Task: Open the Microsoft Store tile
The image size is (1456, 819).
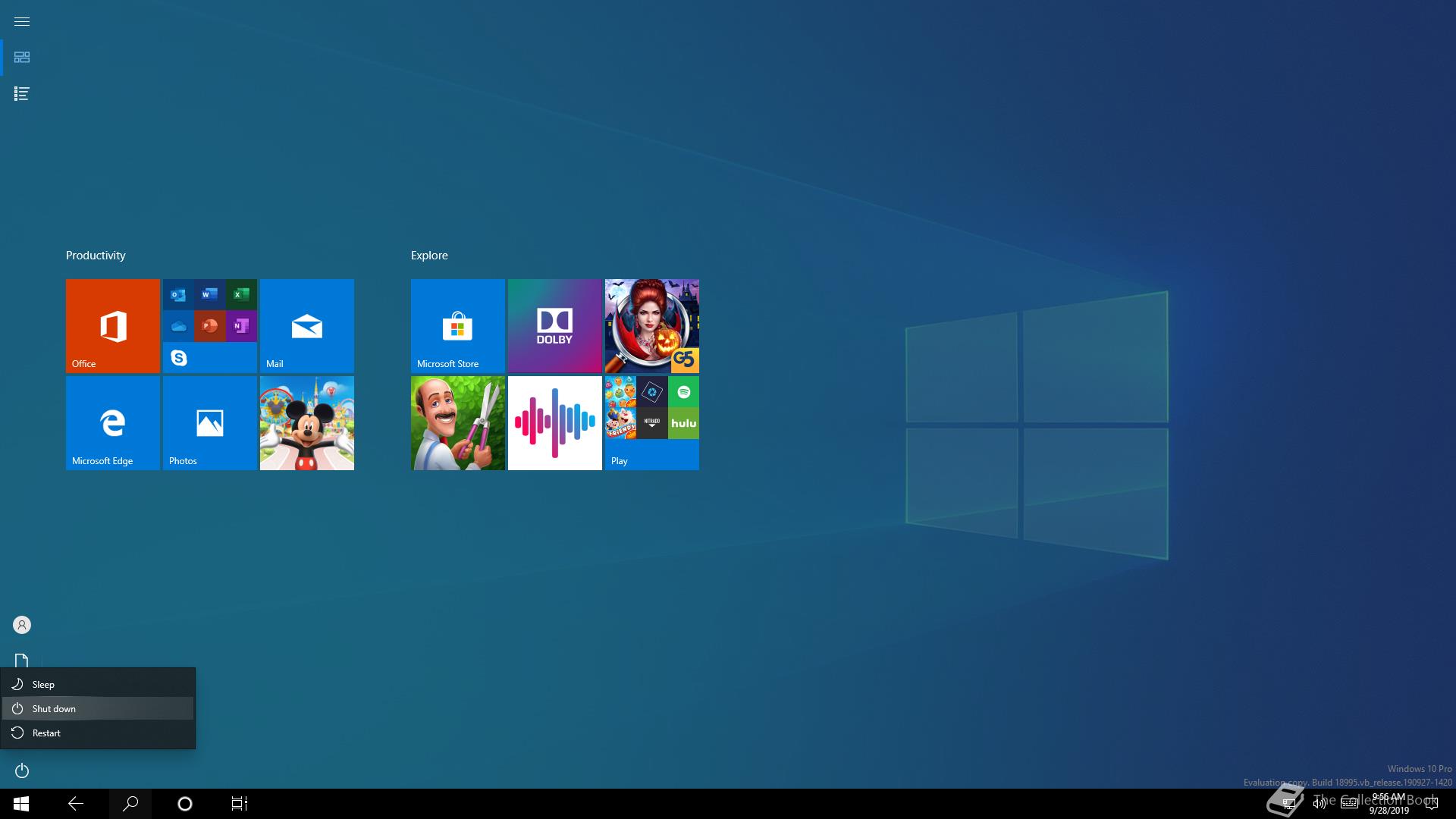Action: 458,326
